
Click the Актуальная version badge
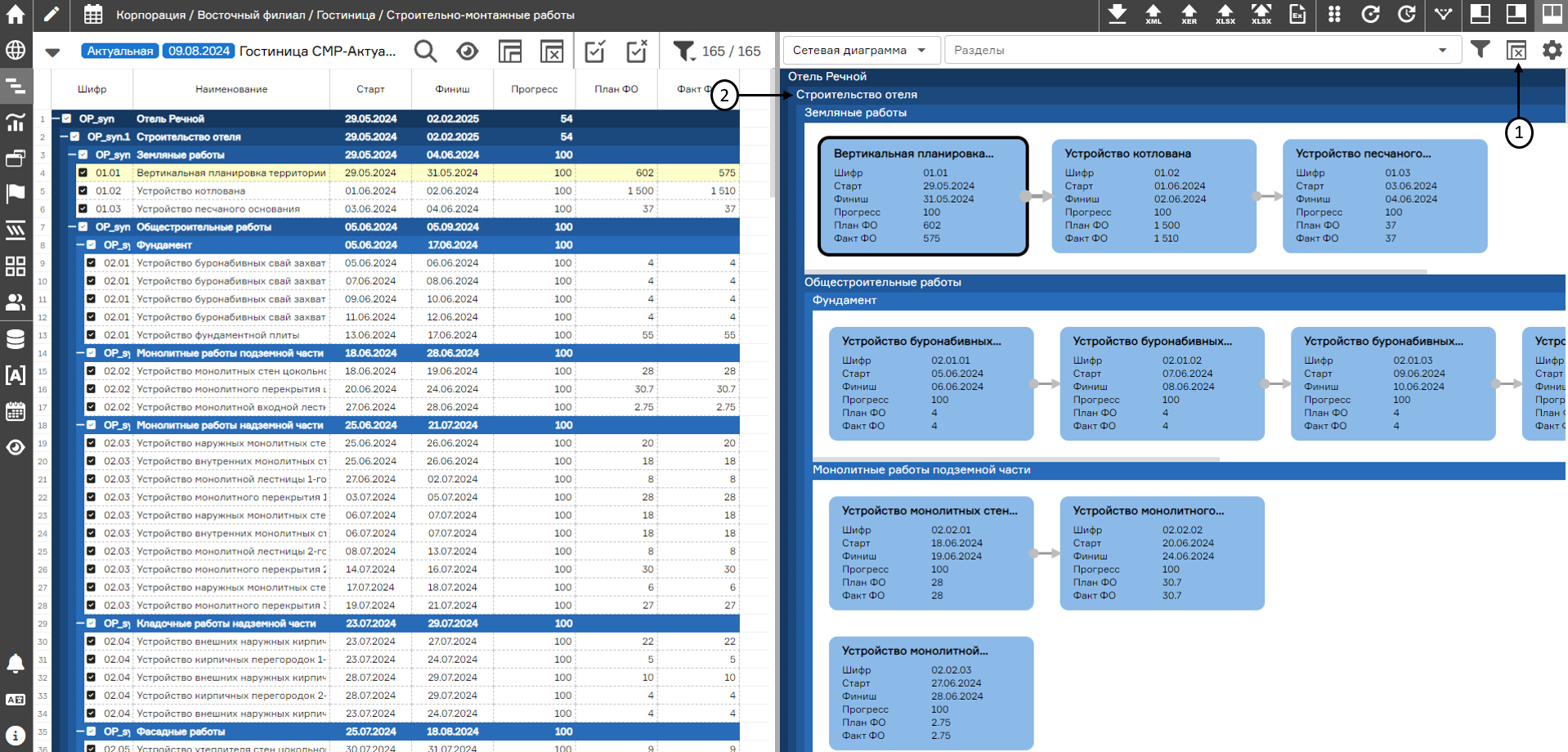(x=120, y=51)
